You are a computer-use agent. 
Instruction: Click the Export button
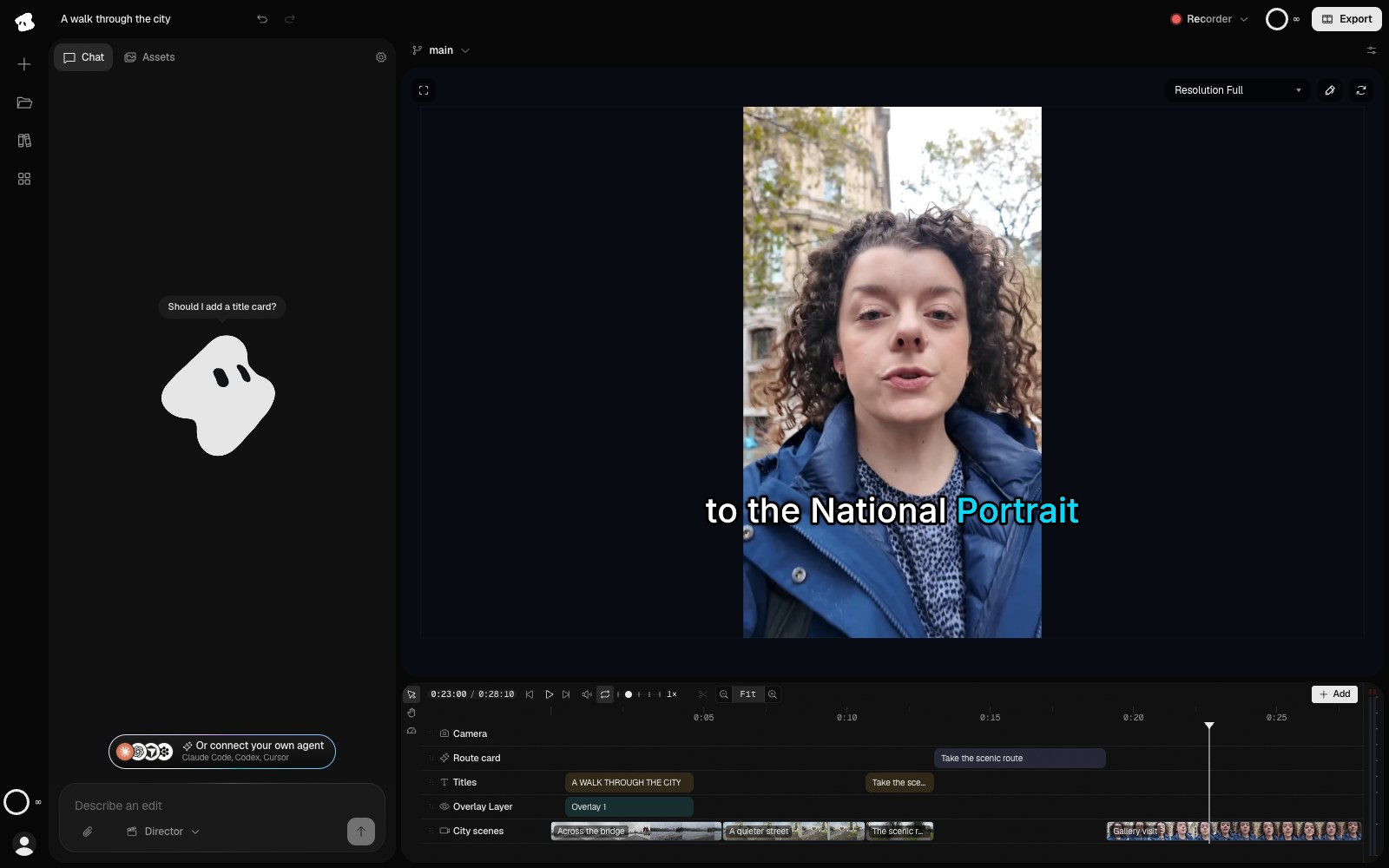[1346, 19]
